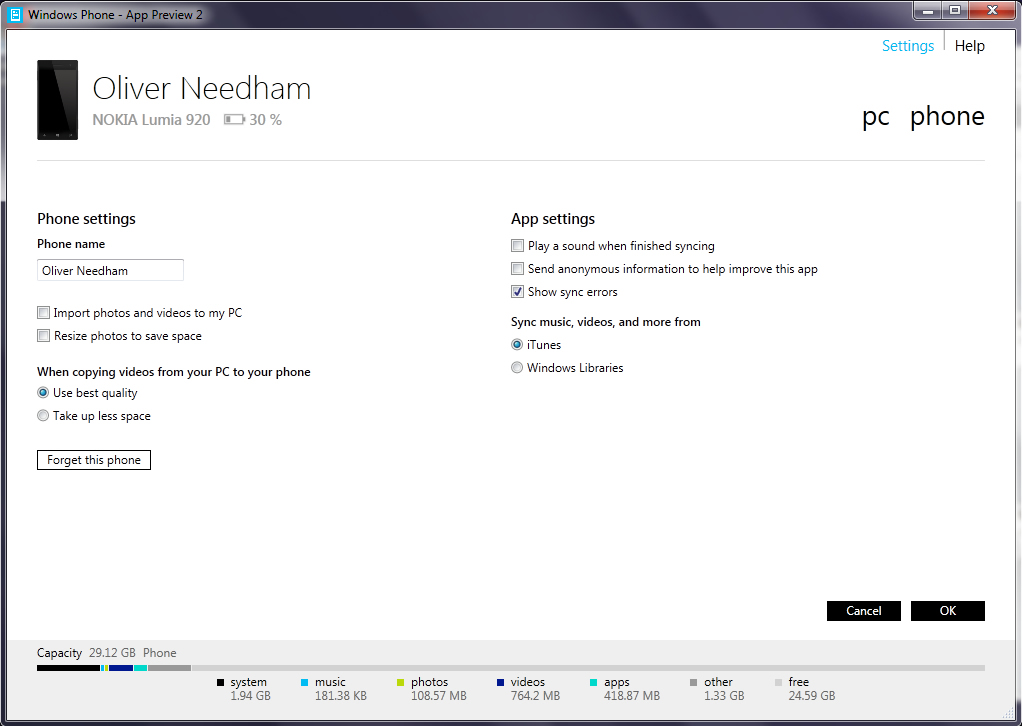Click the Nokia Lumia phone image
This screenshot has width=1022, height=726.
[57, 100]
